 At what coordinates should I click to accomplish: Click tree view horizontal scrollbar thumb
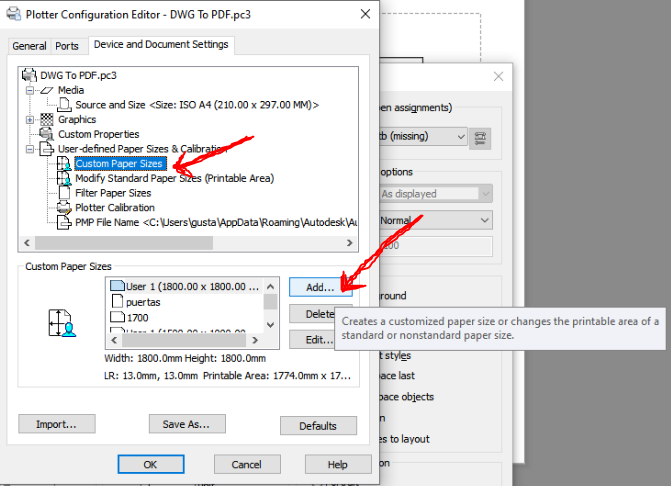[124, 243]
